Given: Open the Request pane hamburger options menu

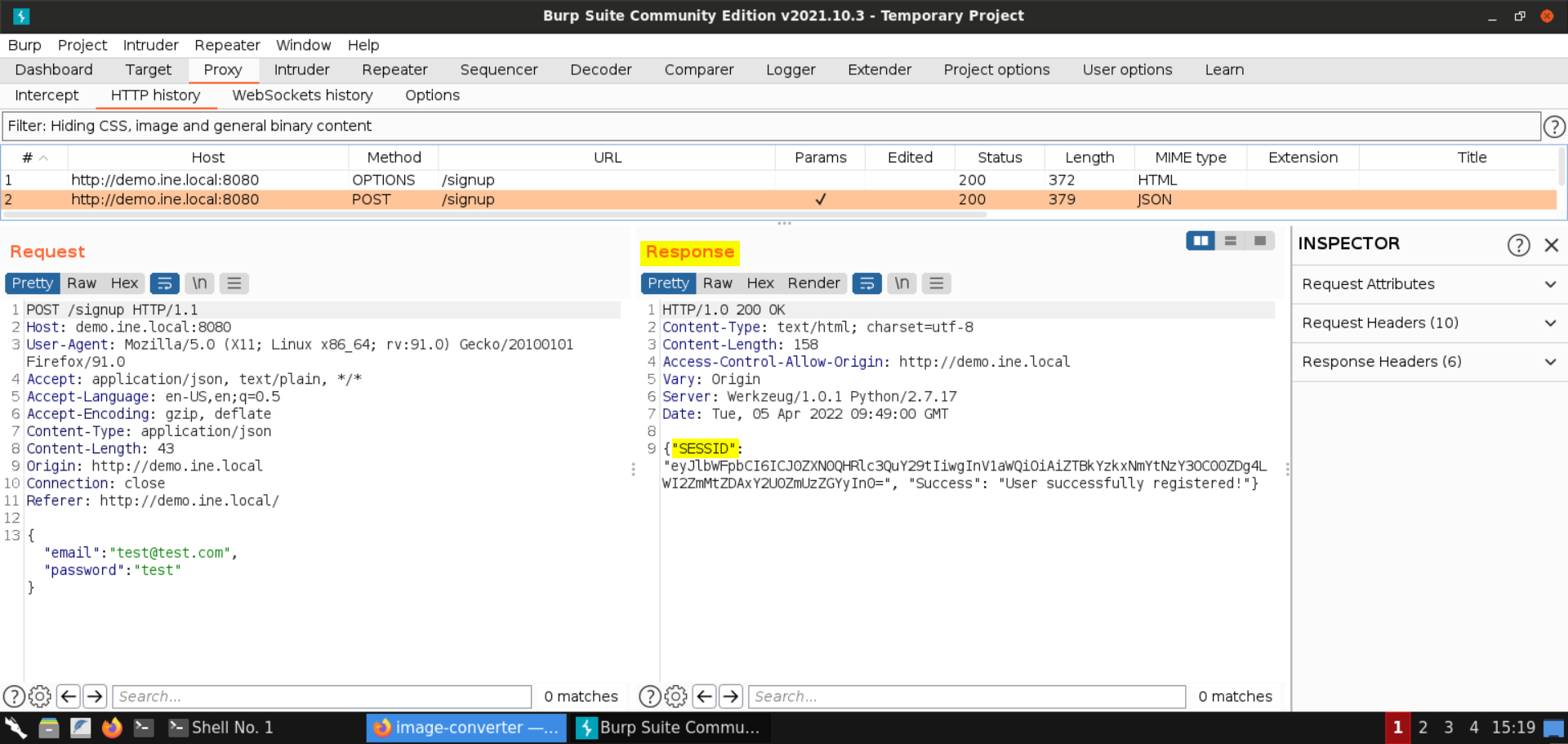Looking at the screenshot, I should 234,283.
